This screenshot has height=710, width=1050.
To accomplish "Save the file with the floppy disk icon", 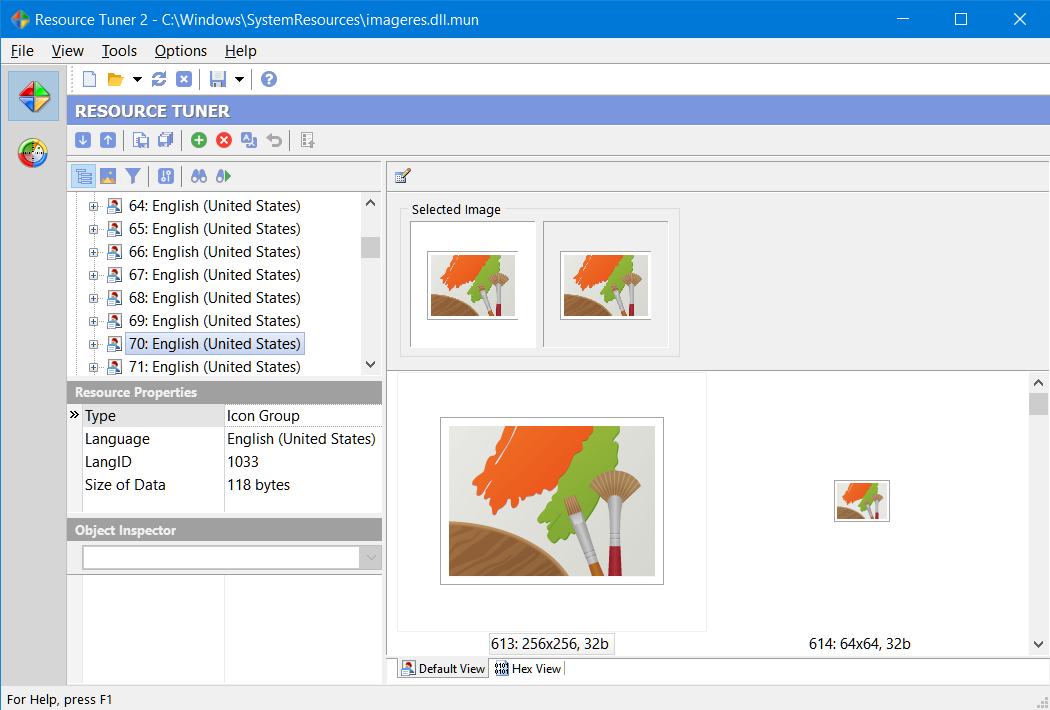I will point(218,79).
